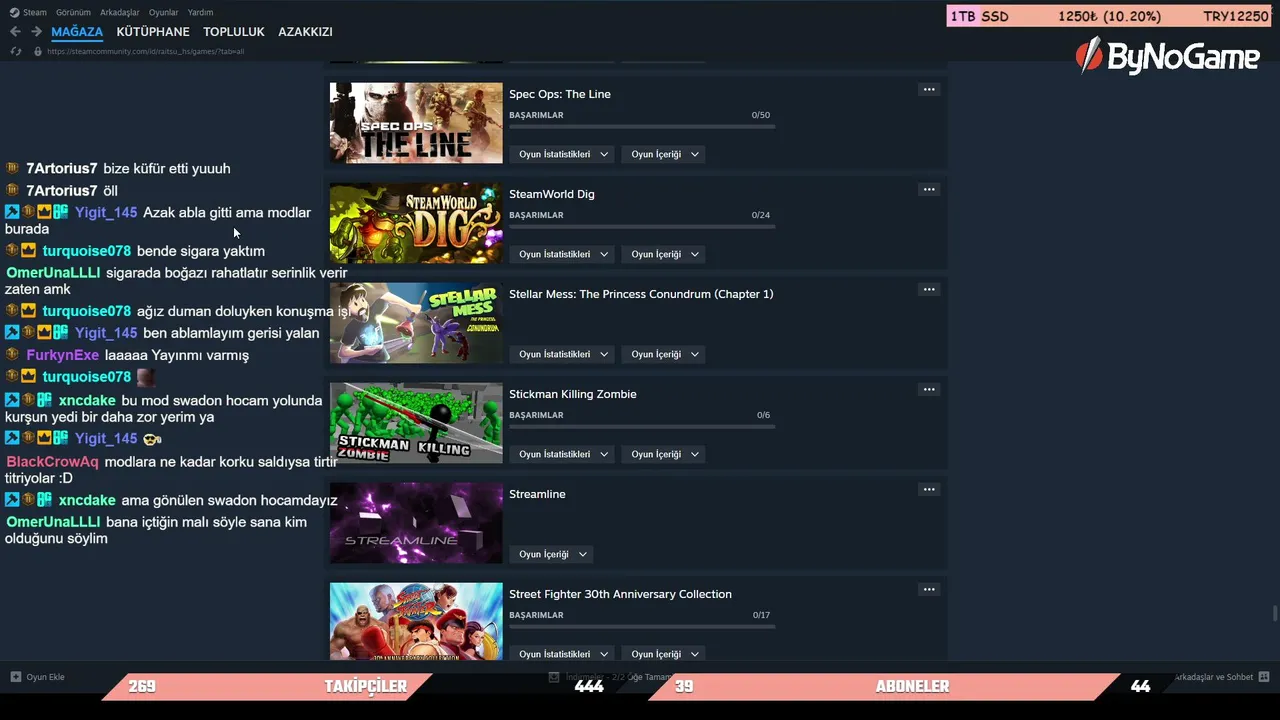Open the three-dots menu for SteamWorld Dig
The image size is (1280, 720).
[x=929, y=190]
